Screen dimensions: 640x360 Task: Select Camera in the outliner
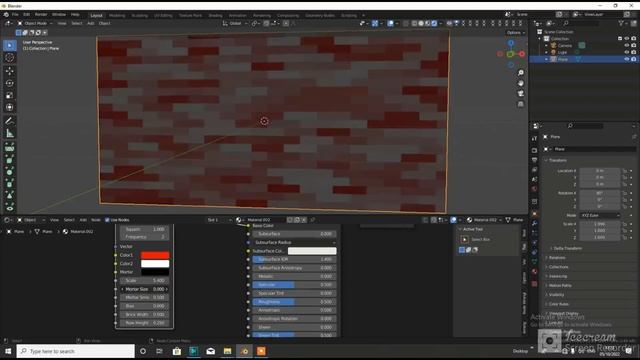[x=565, y=45]
